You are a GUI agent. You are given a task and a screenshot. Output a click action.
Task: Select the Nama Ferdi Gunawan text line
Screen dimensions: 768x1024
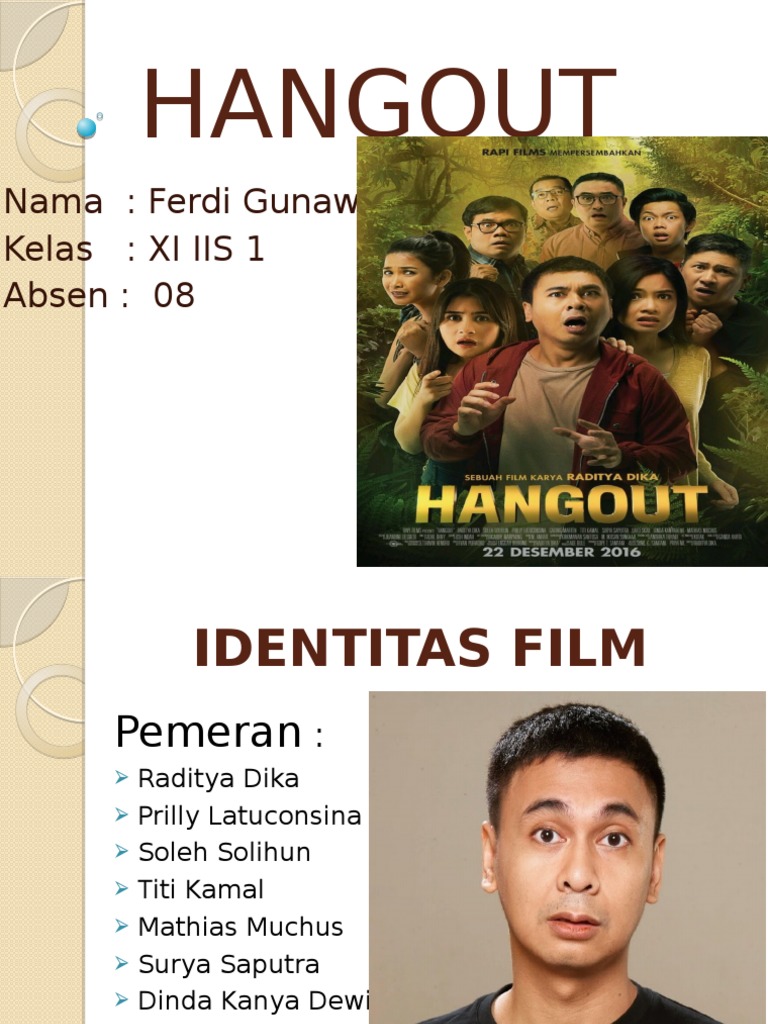pos(180,201)
